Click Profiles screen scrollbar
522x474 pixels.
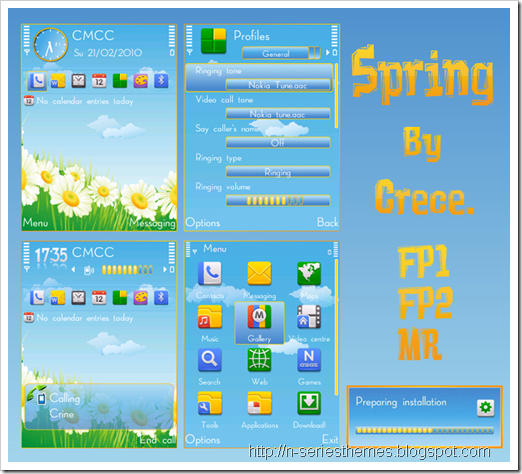click(336, 96)
